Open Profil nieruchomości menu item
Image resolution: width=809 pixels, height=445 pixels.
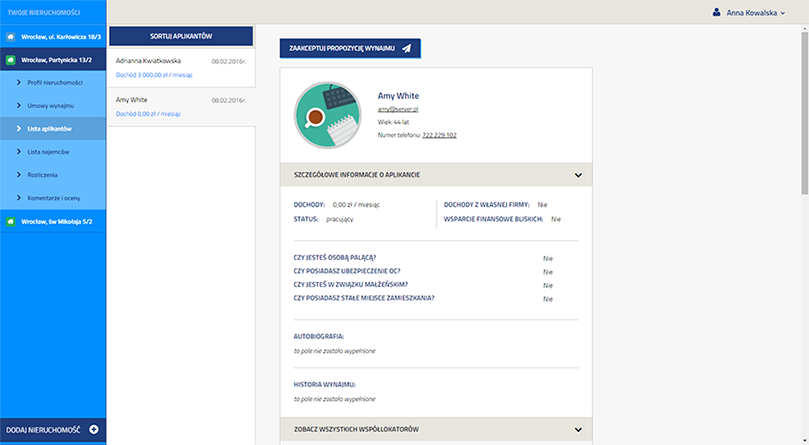pos(53,83)
